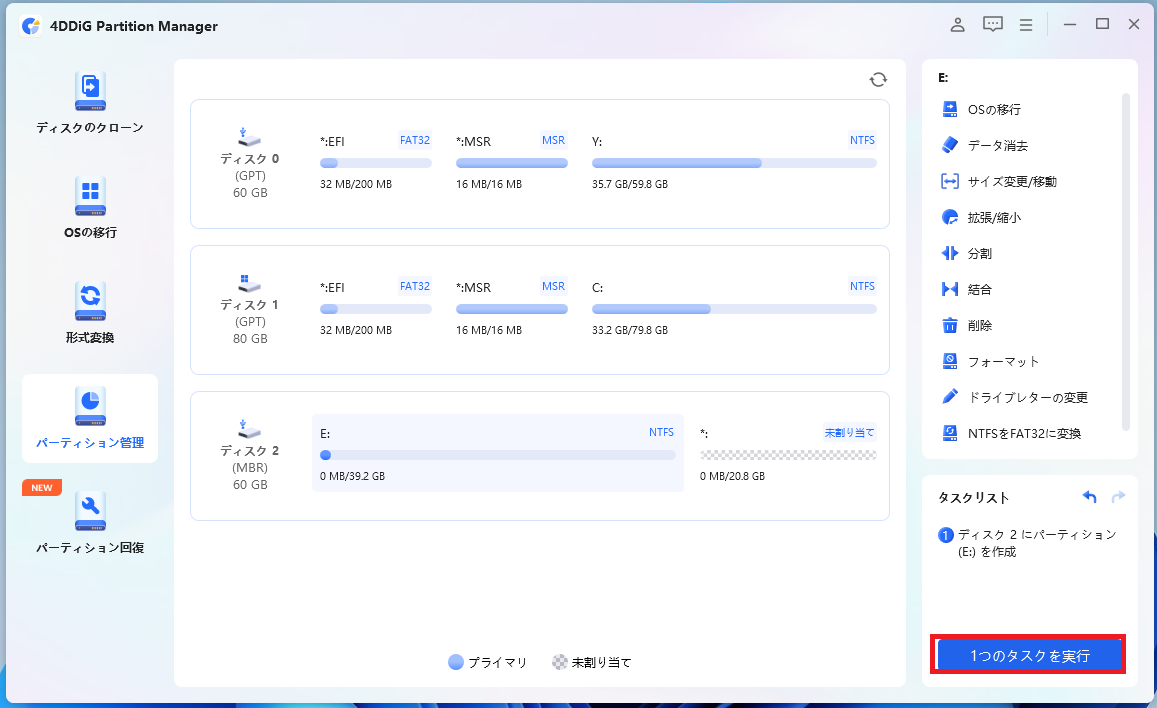The width and height of the screenshot is (1157, 708).
Task: Click the 未割り当て legend swatch at bottom
Action: coord(560,662)
